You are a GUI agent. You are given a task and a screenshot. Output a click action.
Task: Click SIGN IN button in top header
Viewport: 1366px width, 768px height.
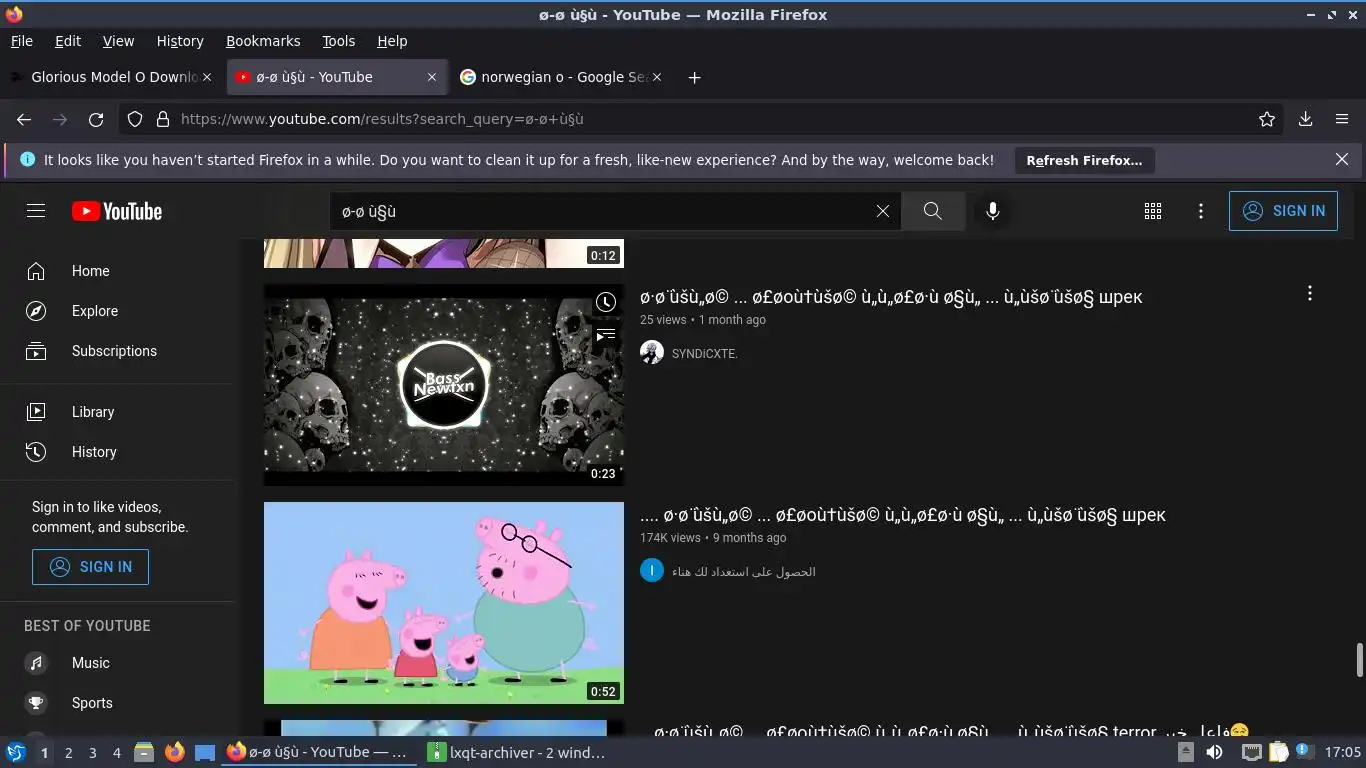tap(1283, 211)
